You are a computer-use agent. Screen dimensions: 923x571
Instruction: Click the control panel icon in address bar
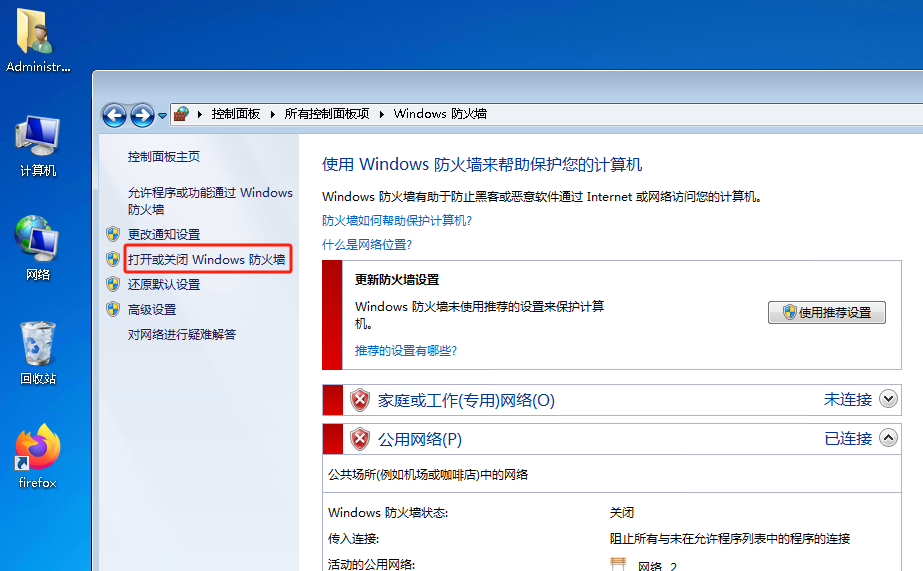pos(181,114)
